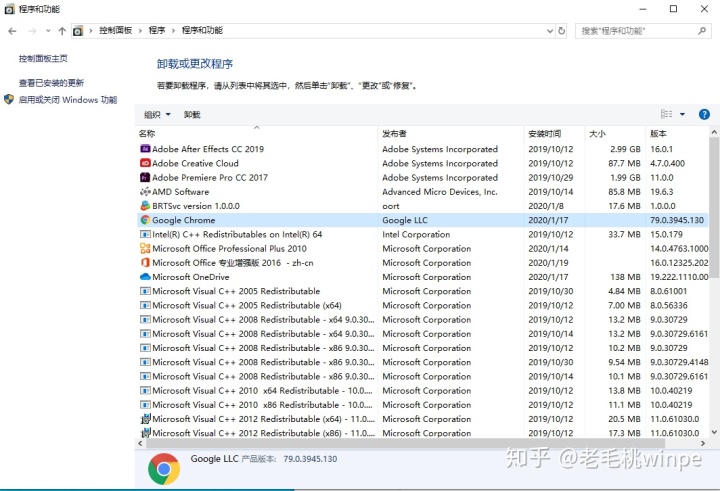Click the scroll left arrow of the horizontal scrollbar
The height and width of the screenshot is (491, 720).
pyautogui.click(x=141, y=443)
